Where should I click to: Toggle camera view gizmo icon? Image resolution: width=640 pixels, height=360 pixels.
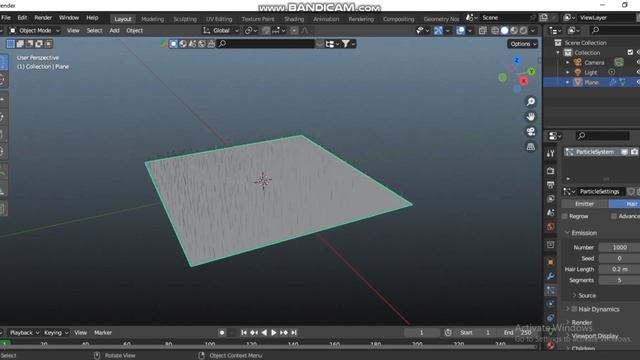pyautogui.click(x=530, y=131)
